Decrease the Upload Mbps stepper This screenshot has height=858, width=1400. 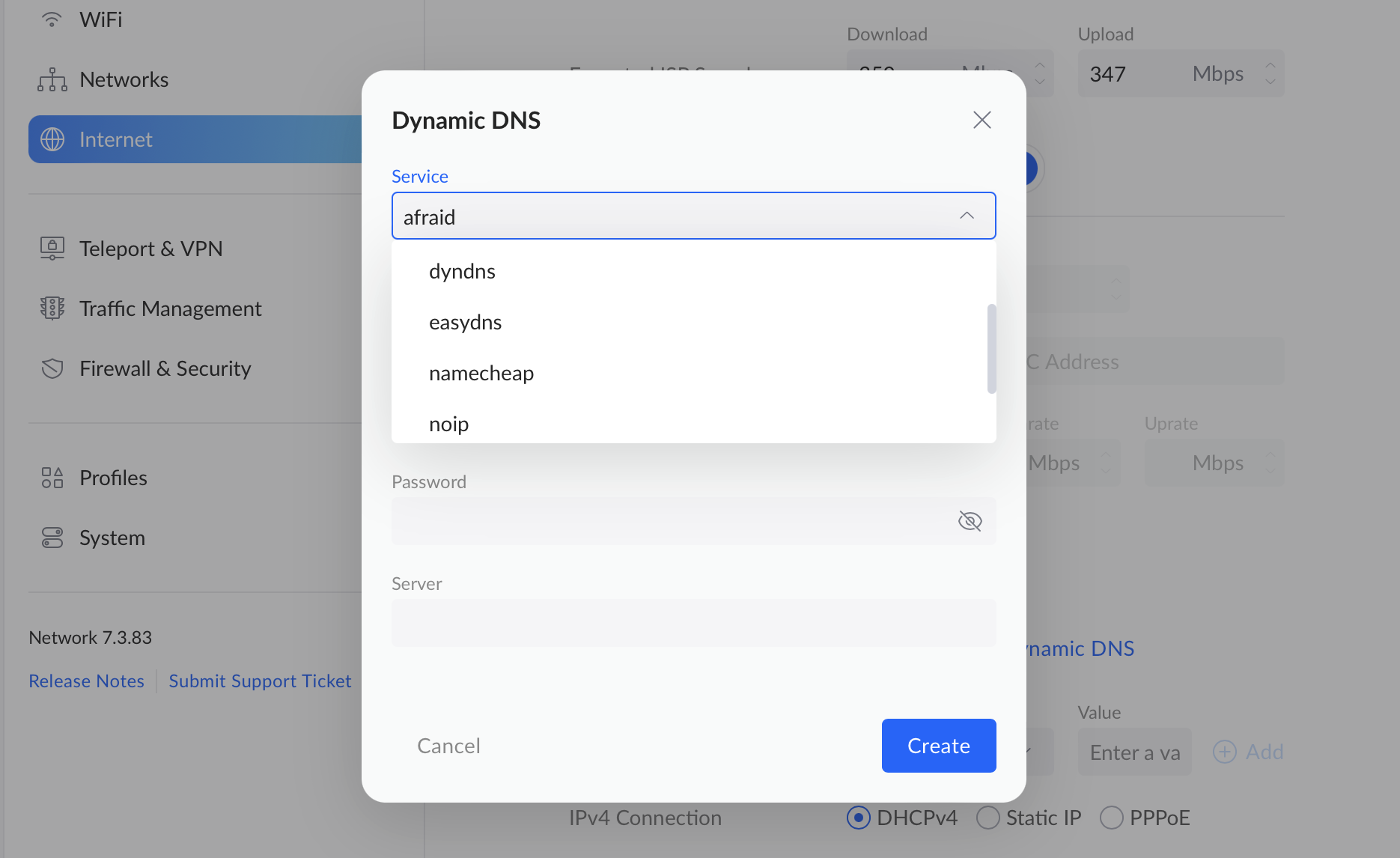pyautogui.click(x=1270, y=82)
